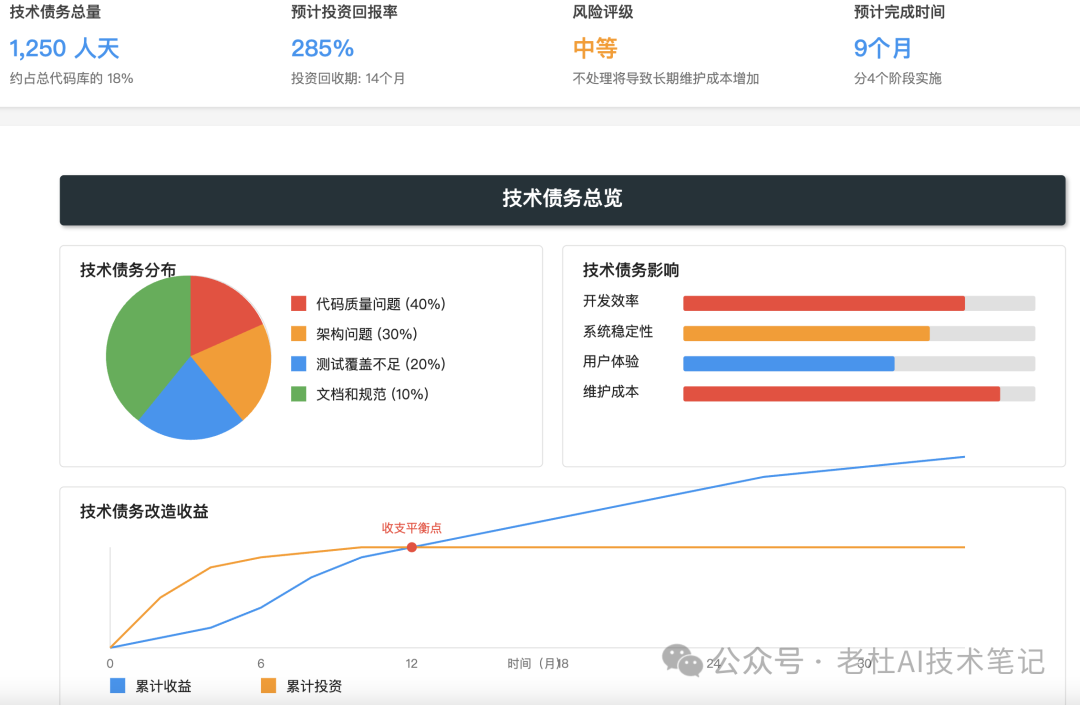Click the 文档和规范 (10%) legend text
Viewport: 1080px width, 705px height.
[x=372, y=394]
